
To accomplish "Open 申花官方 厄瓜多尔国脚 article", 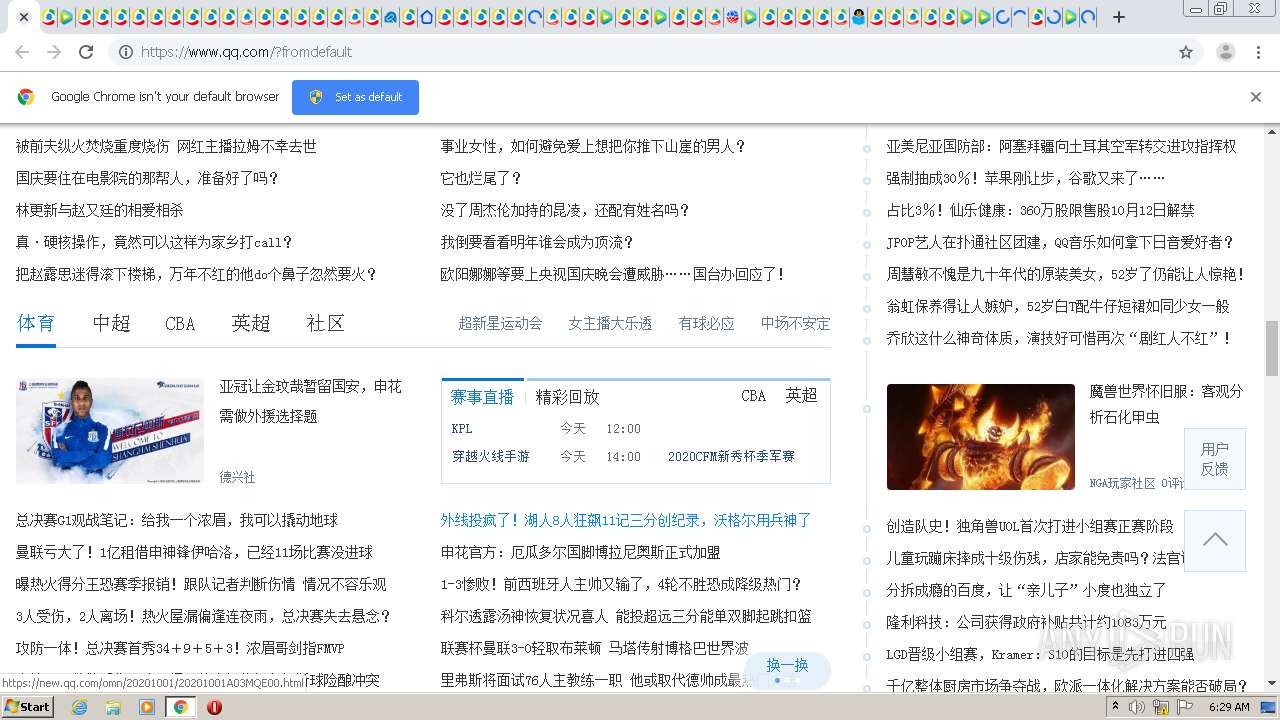I will pos(580,553).
